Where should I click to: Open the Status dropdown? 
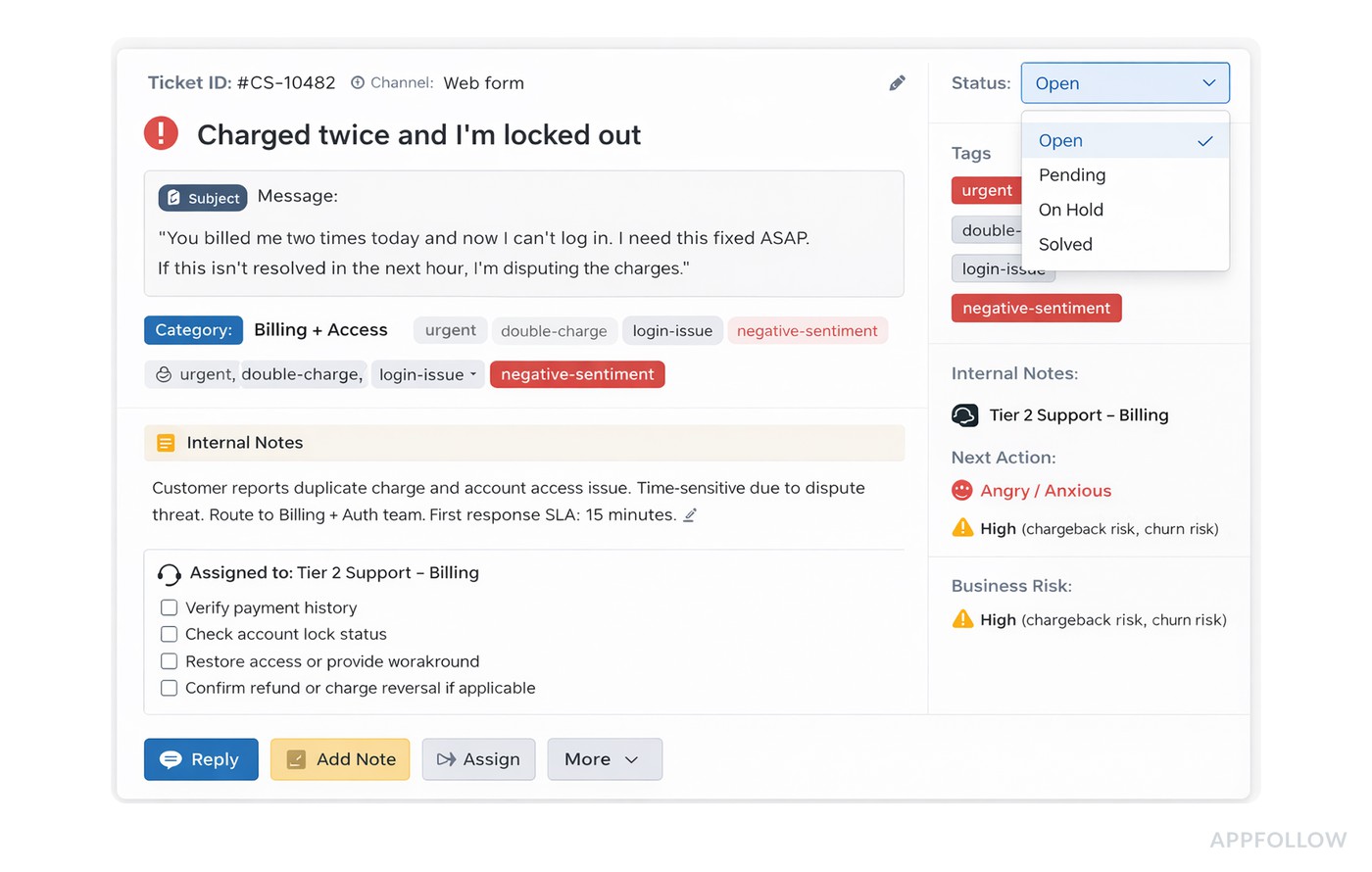coord(1124,83)
